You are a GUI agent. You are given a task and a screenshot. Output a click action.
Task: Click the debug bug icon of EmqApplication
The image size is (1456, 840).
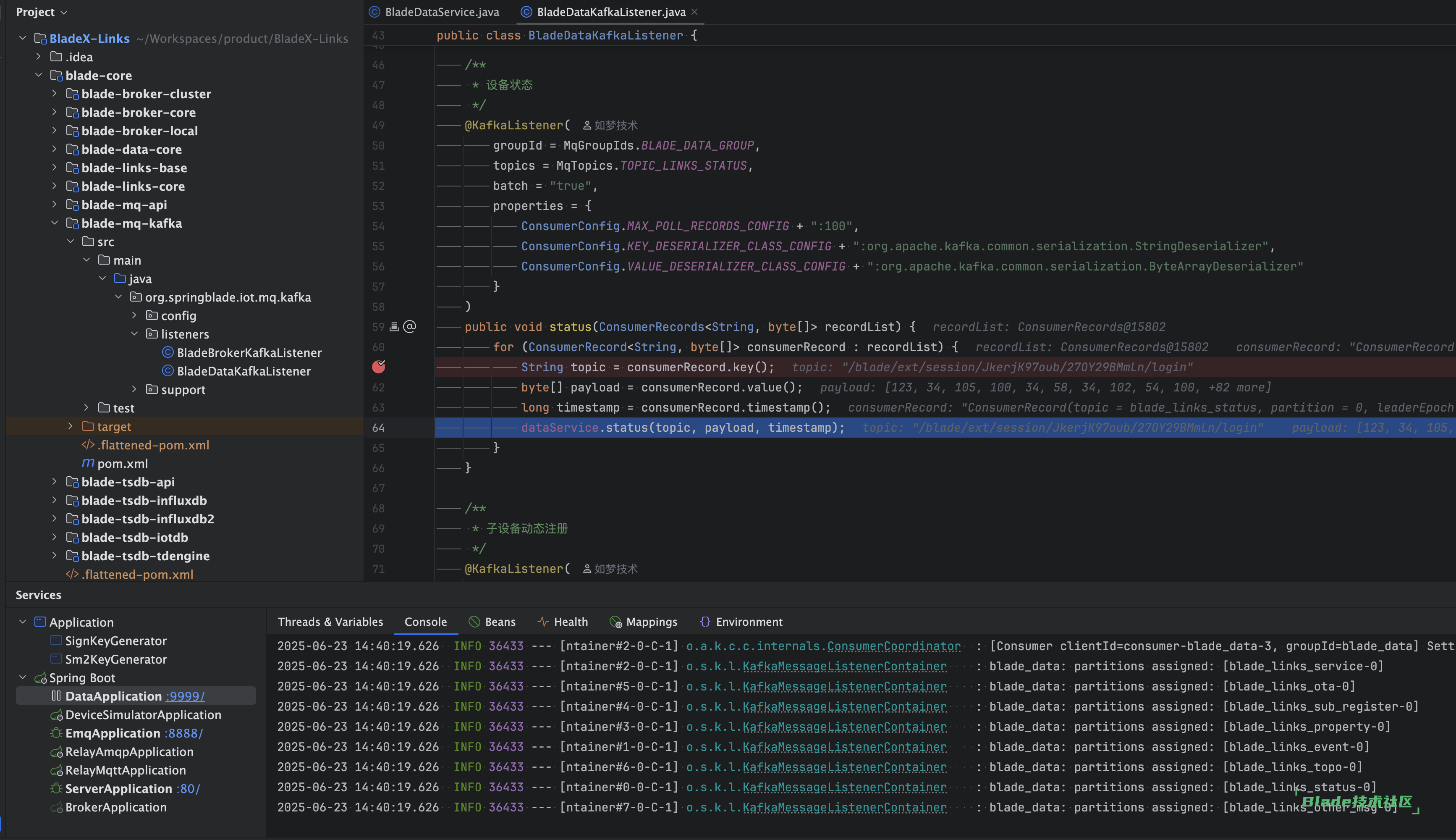coord(56,733)
